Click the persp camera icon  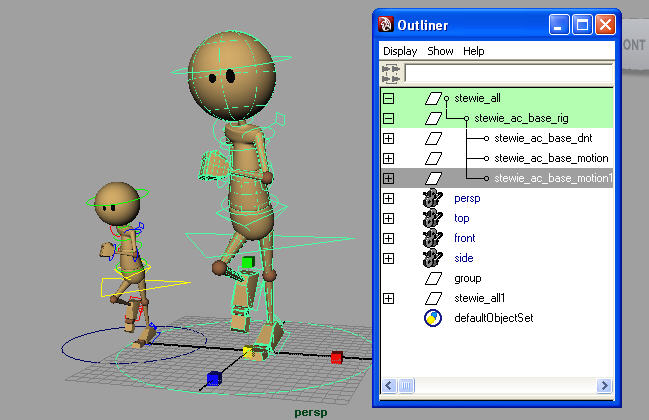[x=433, y=198]
